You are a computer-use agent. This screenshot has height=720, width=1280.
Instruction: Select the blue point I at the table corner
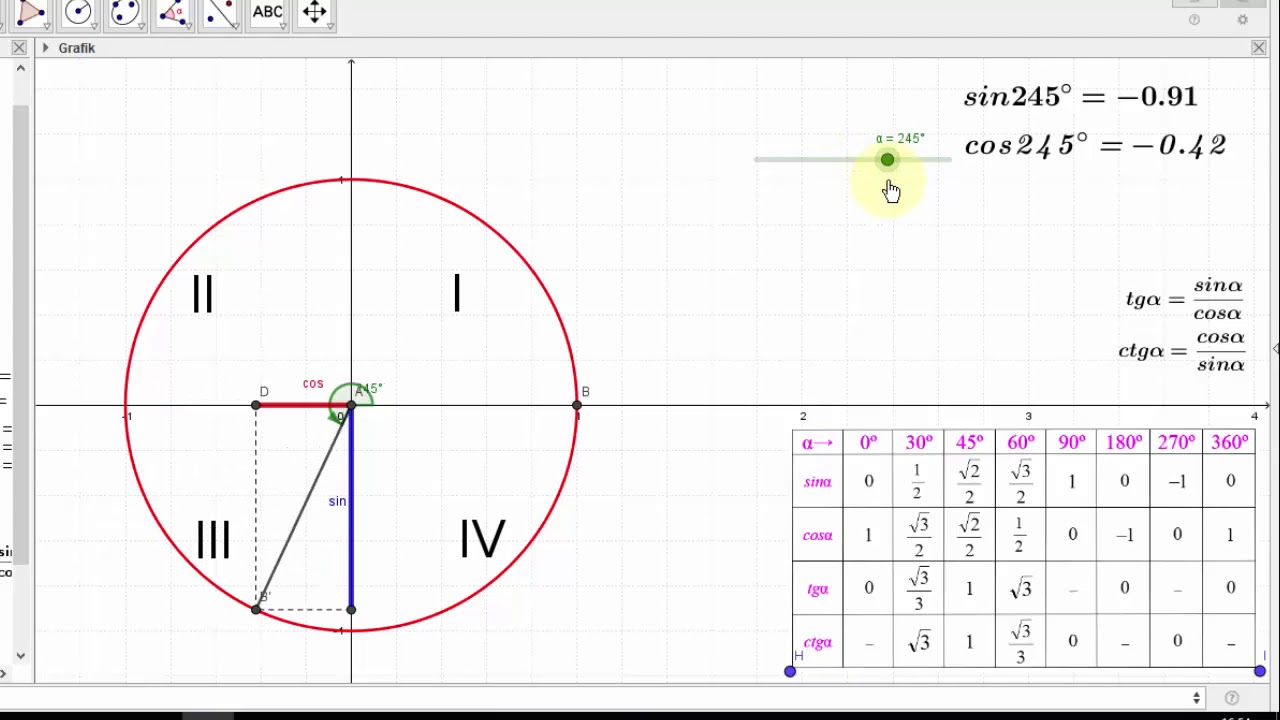(1260, 671)
